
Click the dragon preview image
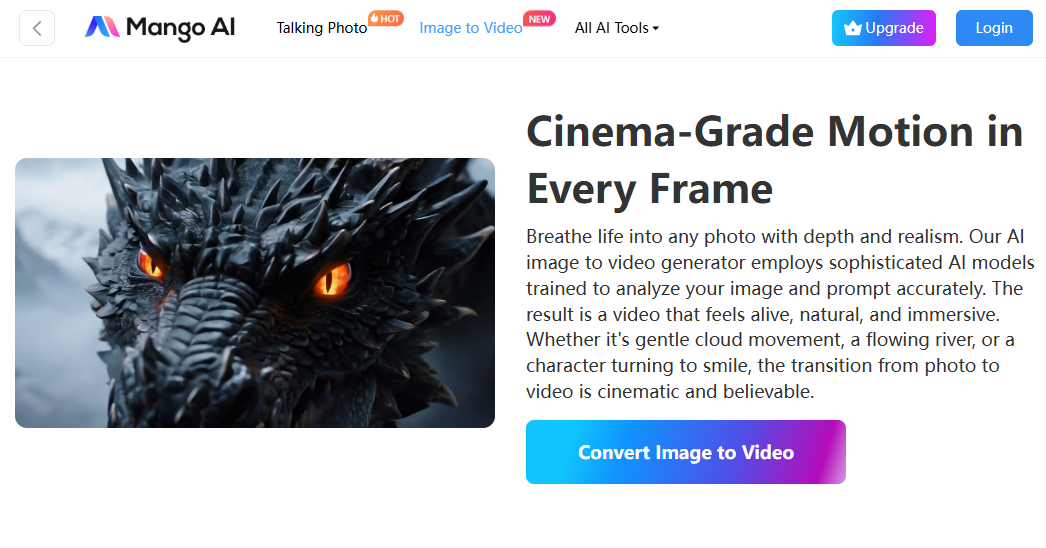[x=255, y=293]
